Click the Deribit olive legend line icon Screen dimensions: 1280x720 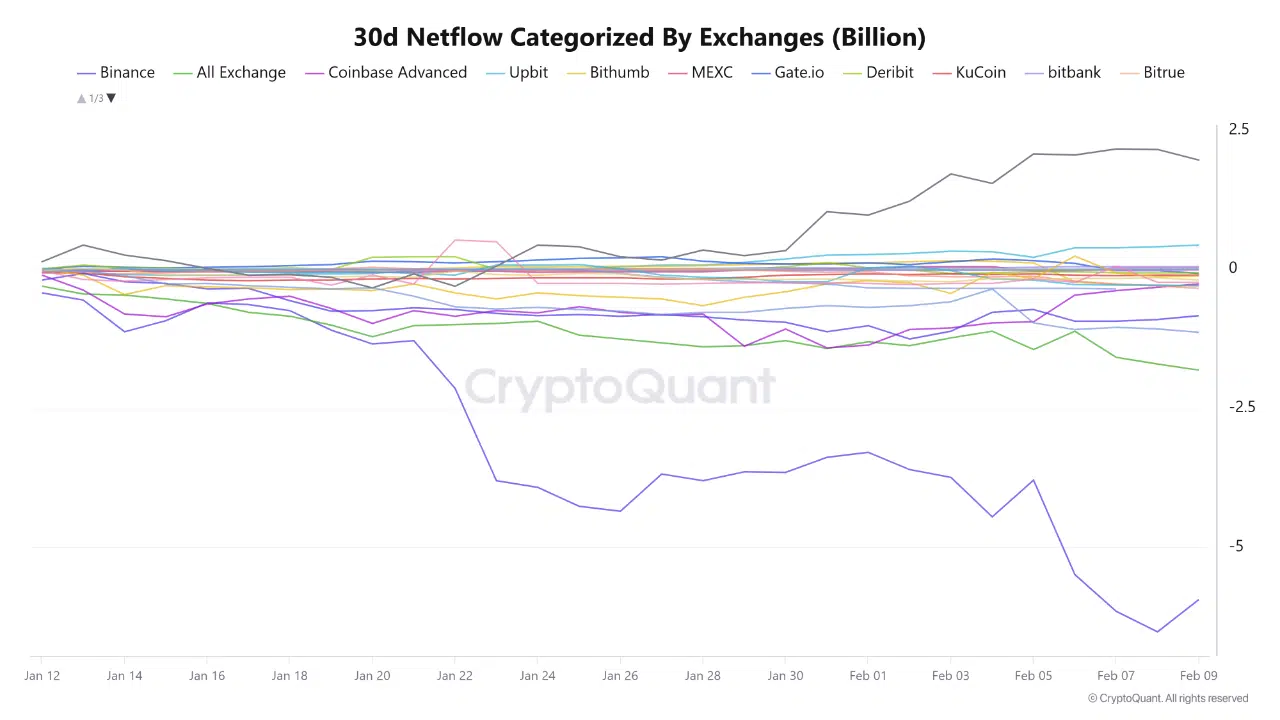coord(853,73)
